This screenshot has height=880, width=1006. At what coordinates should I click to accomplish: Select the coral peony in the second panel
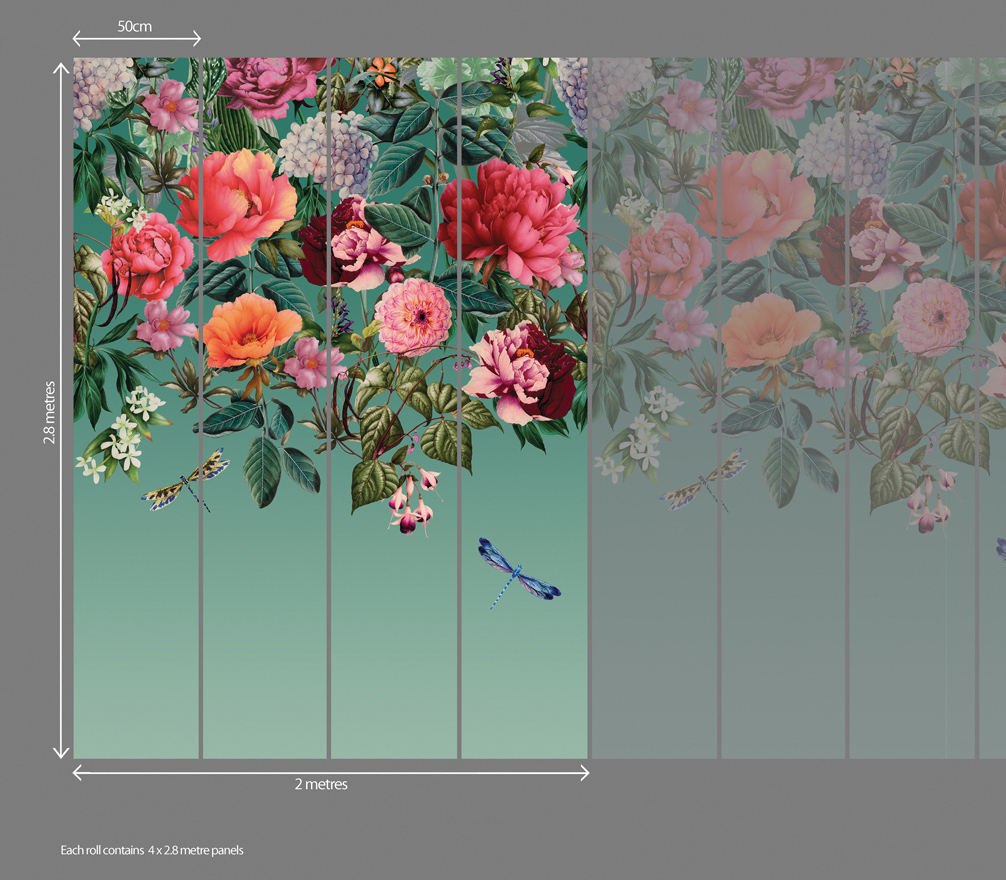pyautogui.click(x=236, y=202)
